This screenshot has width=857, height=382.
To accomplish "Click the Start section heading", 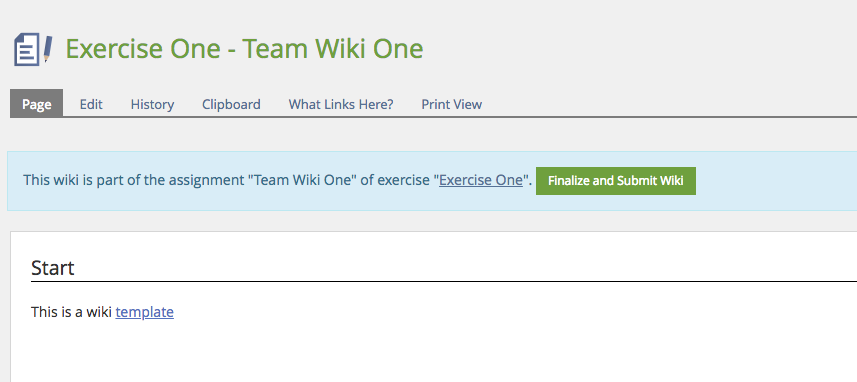I will coord(53,268).
